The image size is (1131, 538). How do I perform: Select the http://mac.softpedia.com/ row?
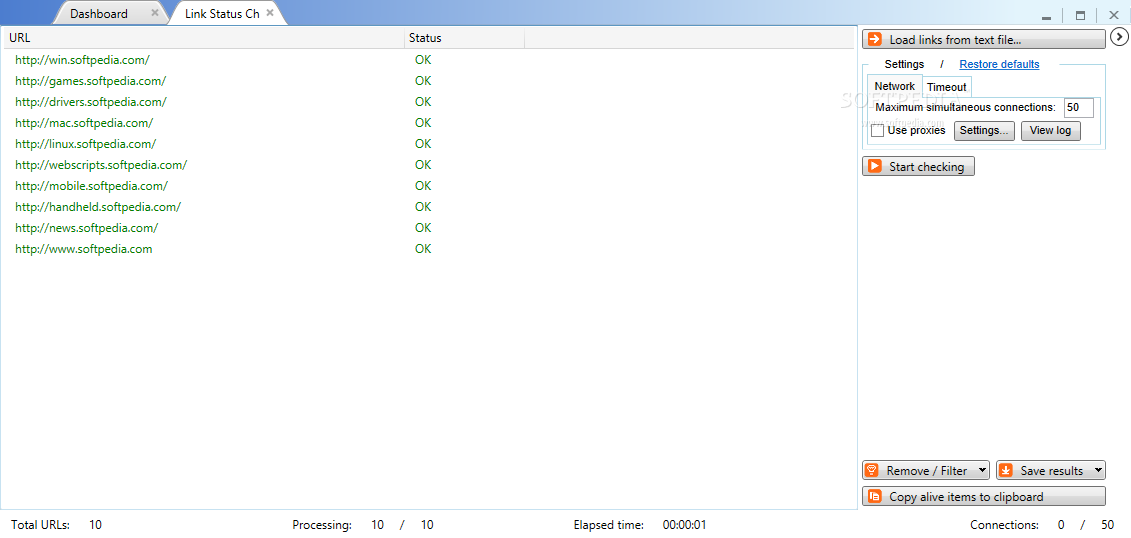click(428, 123)
